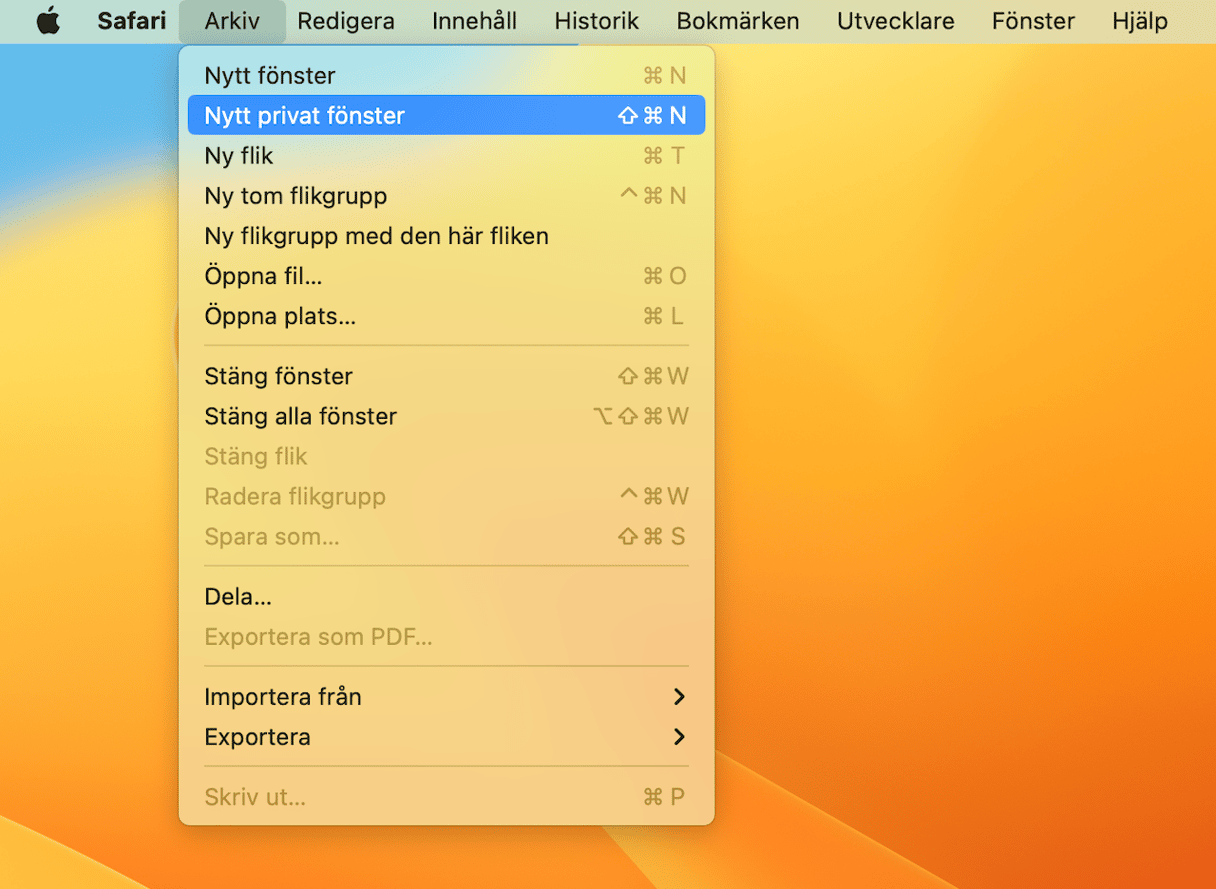Click the dimmed Stäng flik entry
The width and height of the screenshot is (1216, 889).
click(x=446, y=456)
